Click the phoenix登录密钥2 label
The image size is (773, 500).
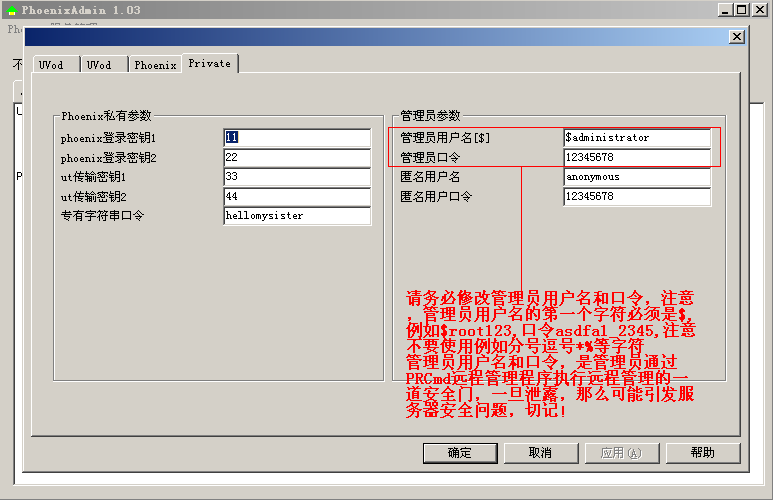(x=108, y=158)
